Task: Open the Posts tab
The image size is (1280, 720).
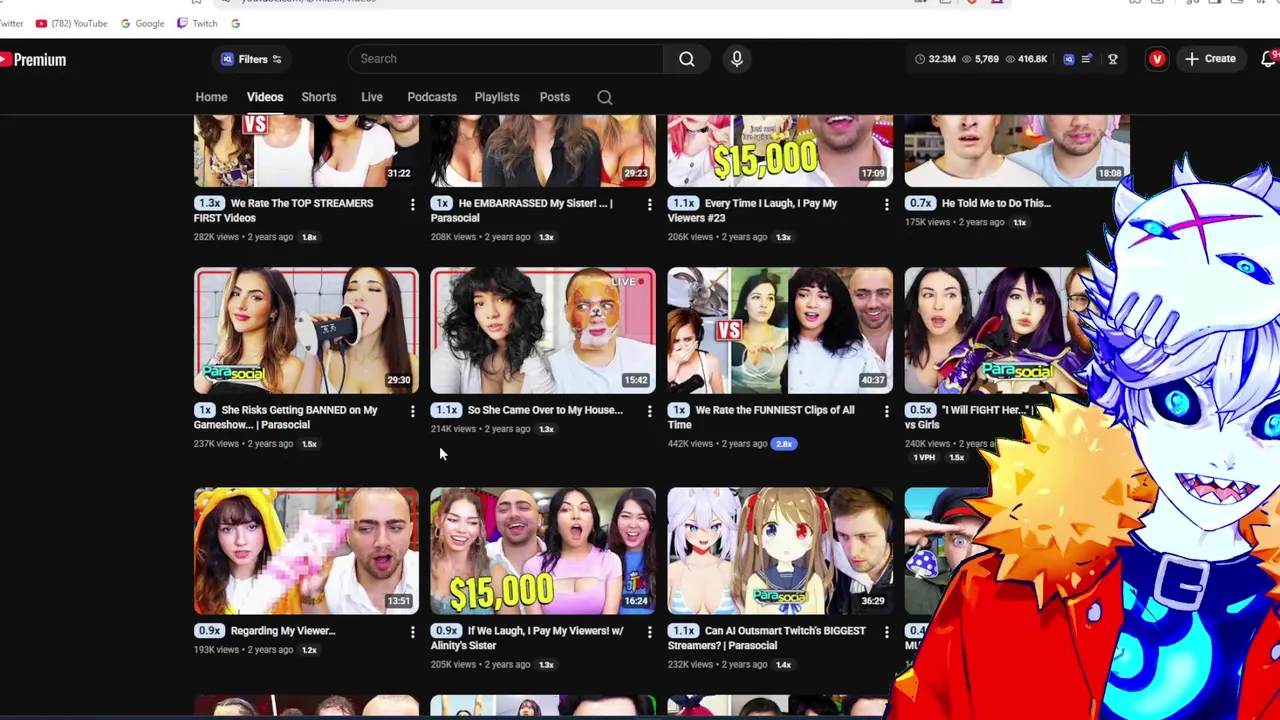Action: [555, 97]
